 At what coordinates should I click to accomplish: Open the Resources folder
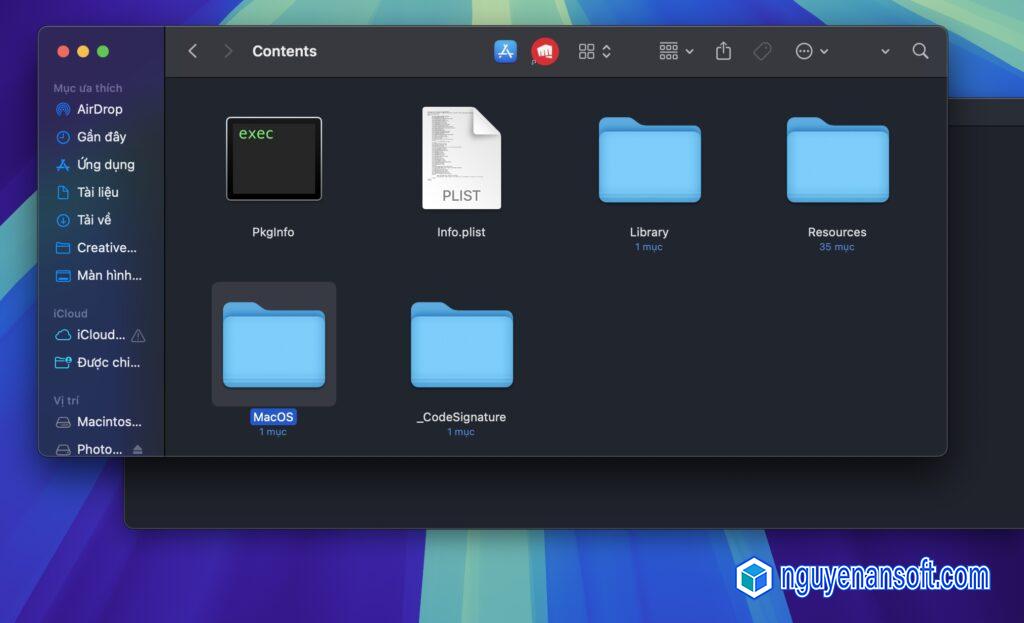click(x=837, y=160)
